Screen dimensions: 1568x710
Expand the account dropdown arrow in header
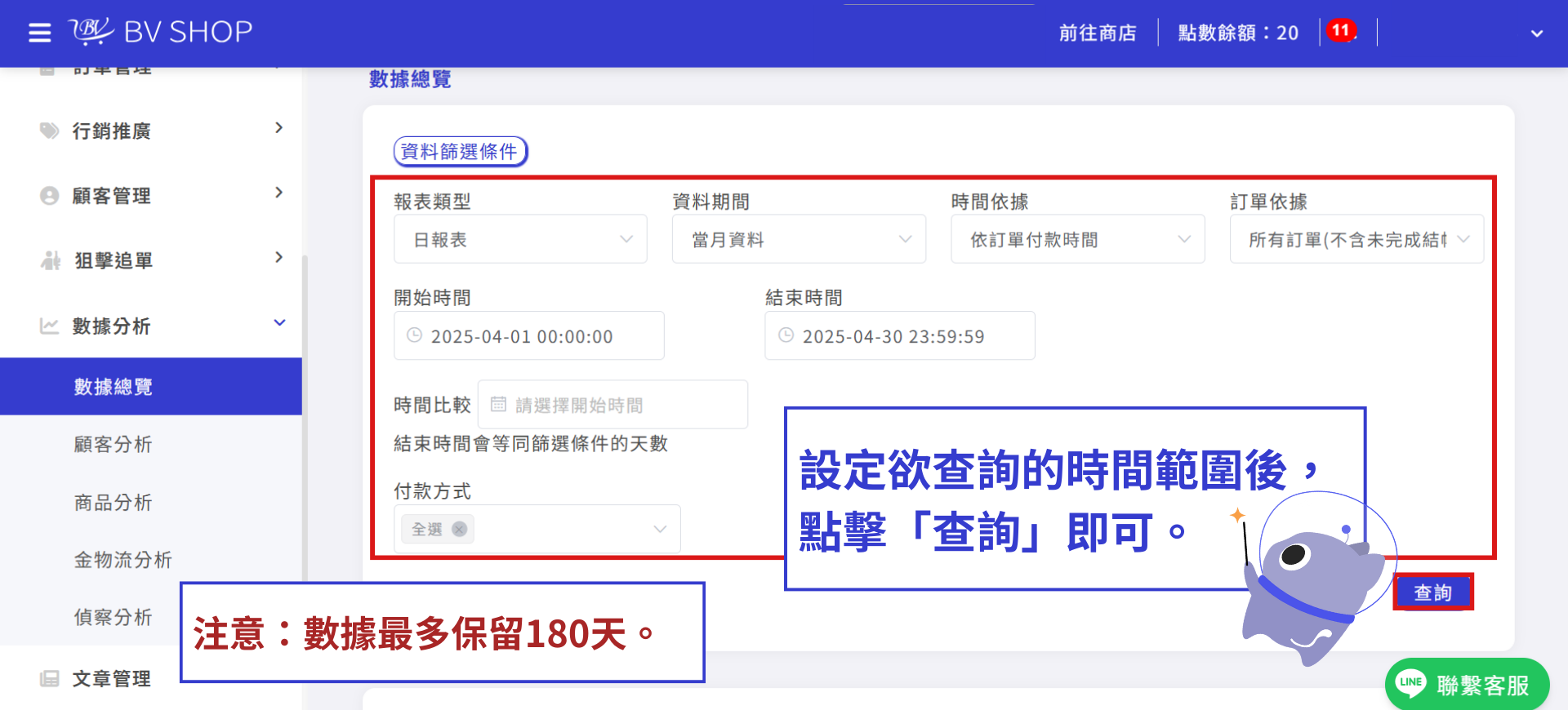[1536, 33]
